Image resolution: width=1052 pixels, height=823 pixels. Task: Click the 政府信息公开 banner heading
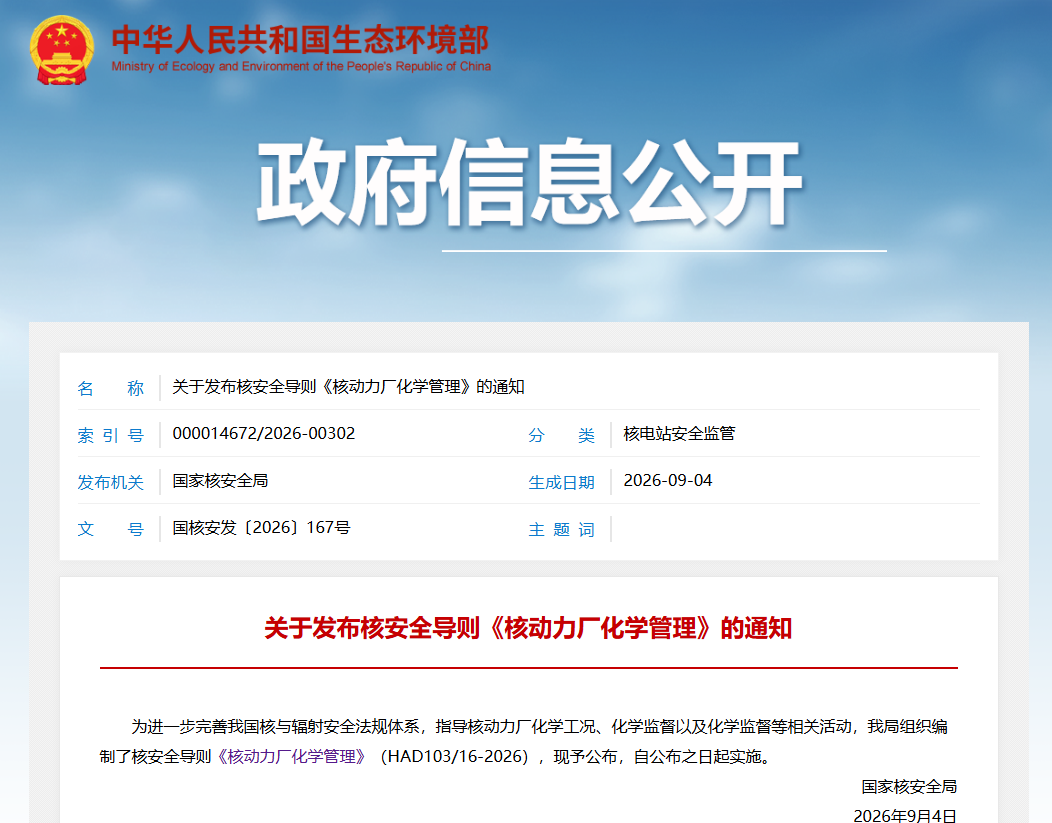tap(529, 182)
